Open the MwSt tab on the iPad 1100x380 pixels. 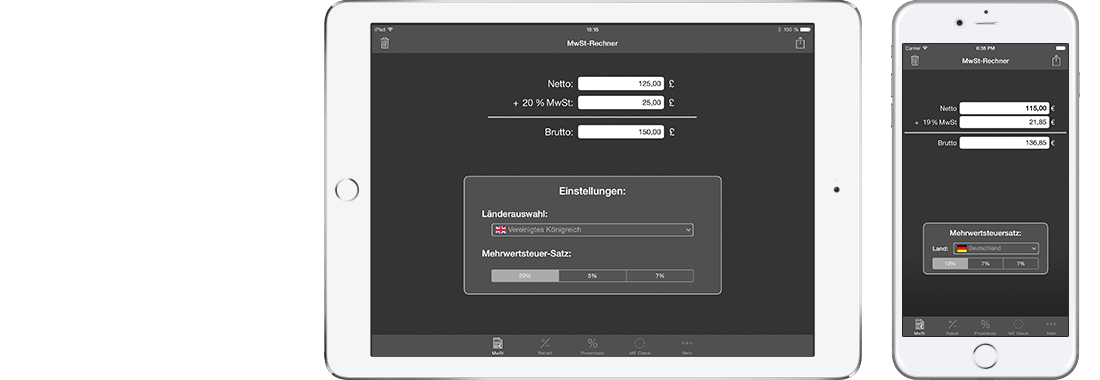(497, 346)
